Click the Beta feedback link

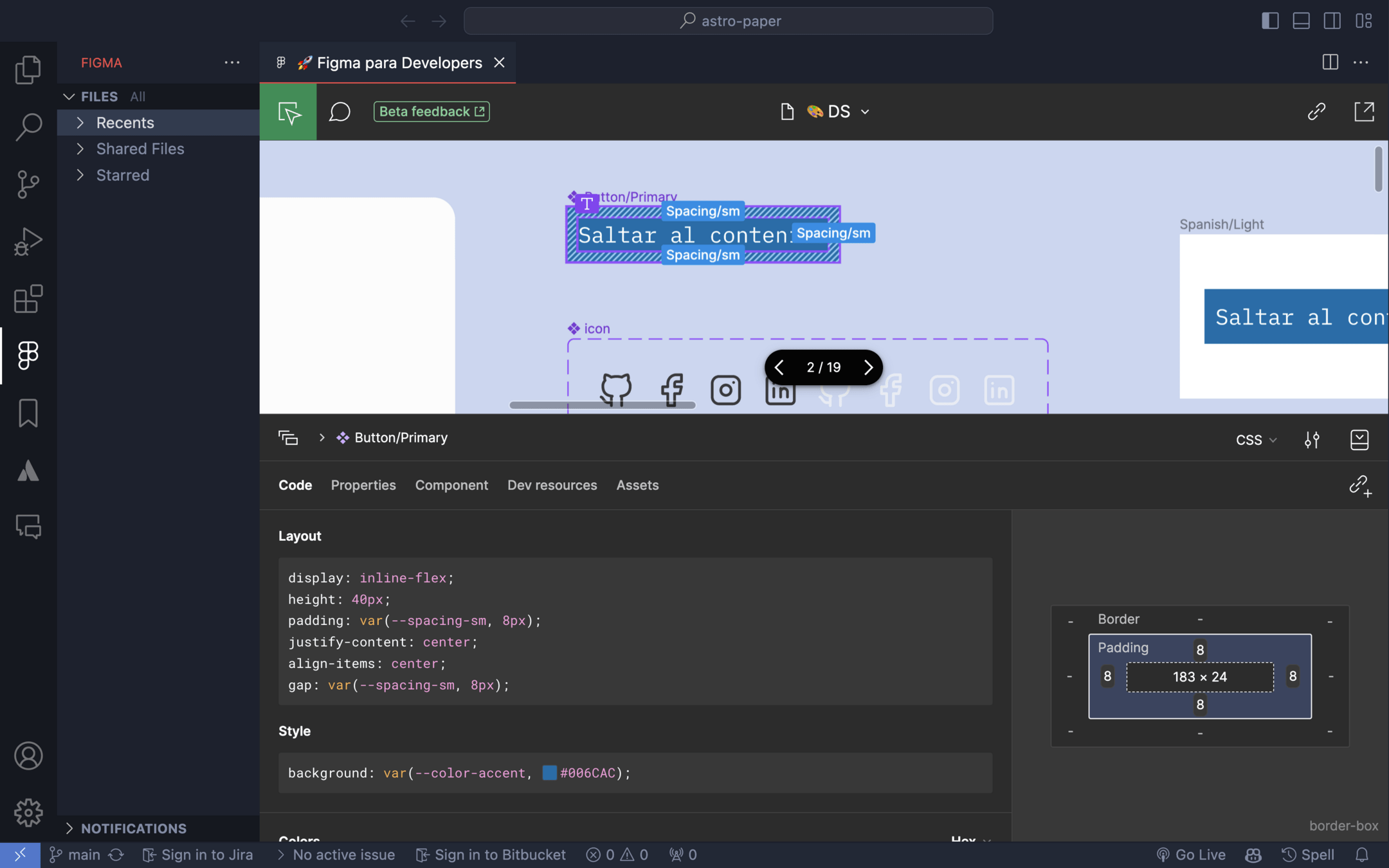coord(431,112)
